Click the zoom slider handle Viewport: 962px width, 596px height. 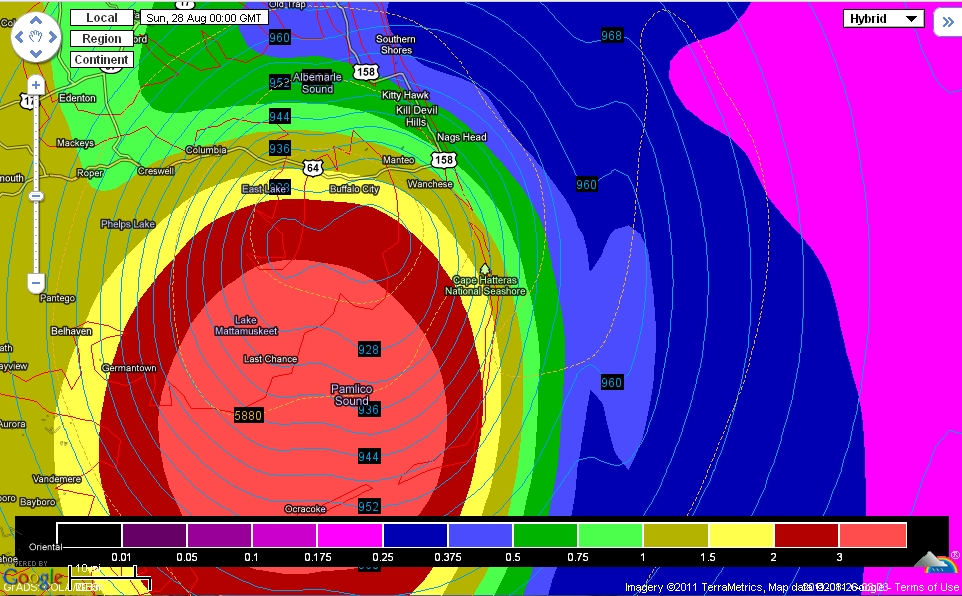36,196
